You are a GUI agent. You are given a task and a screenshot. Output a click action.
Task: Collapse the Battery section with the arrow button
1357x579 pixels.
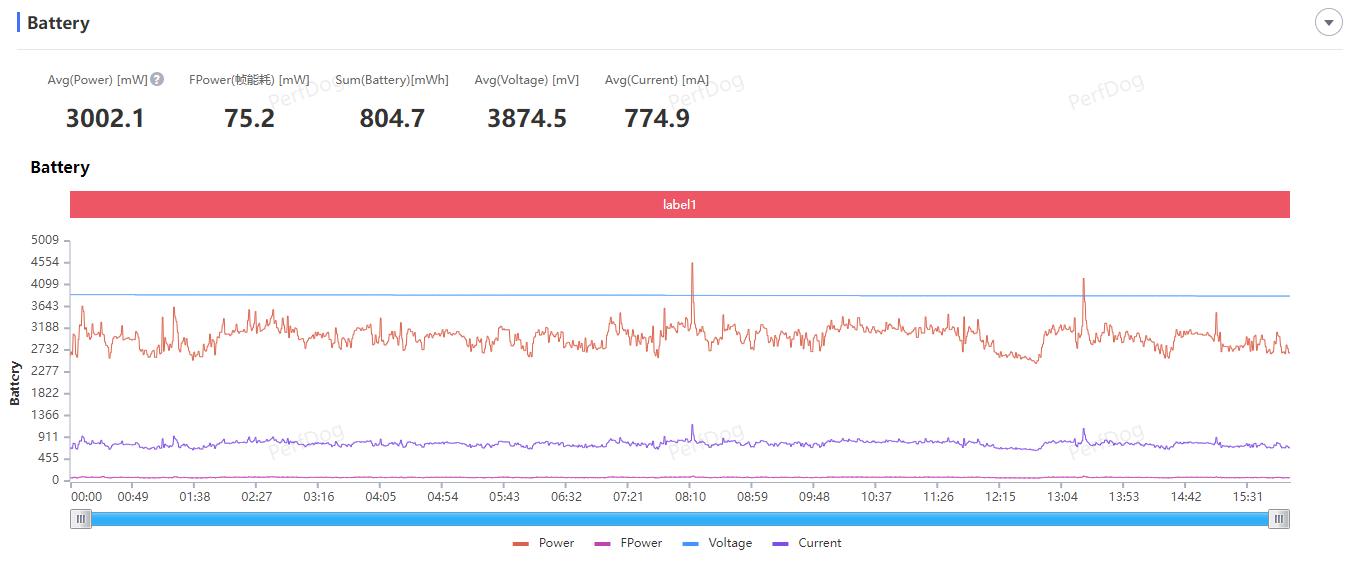point(1328,23)
